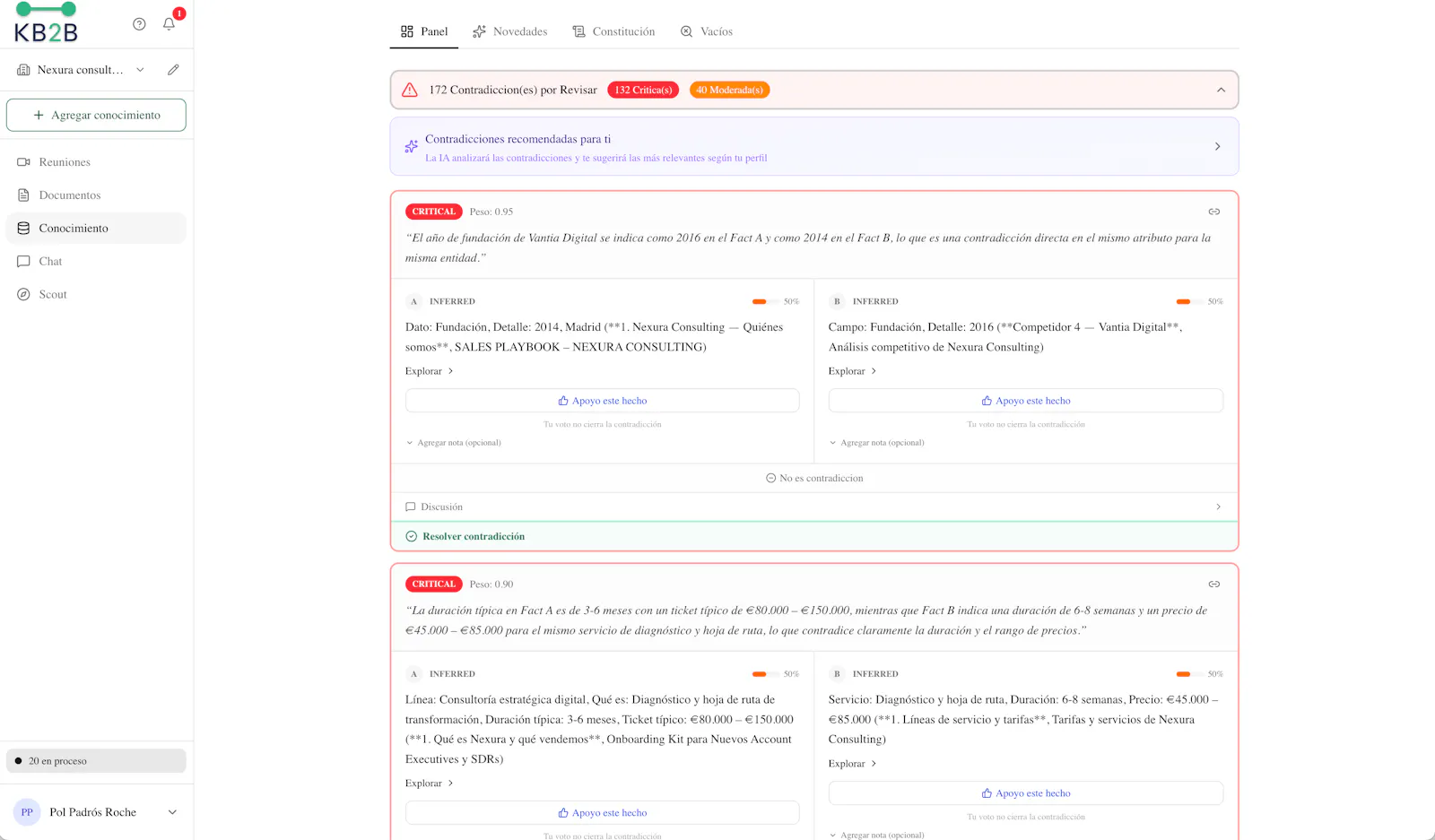Click the KB2B logo
Screen dimensions: 1435x840
tap(46, 23)
